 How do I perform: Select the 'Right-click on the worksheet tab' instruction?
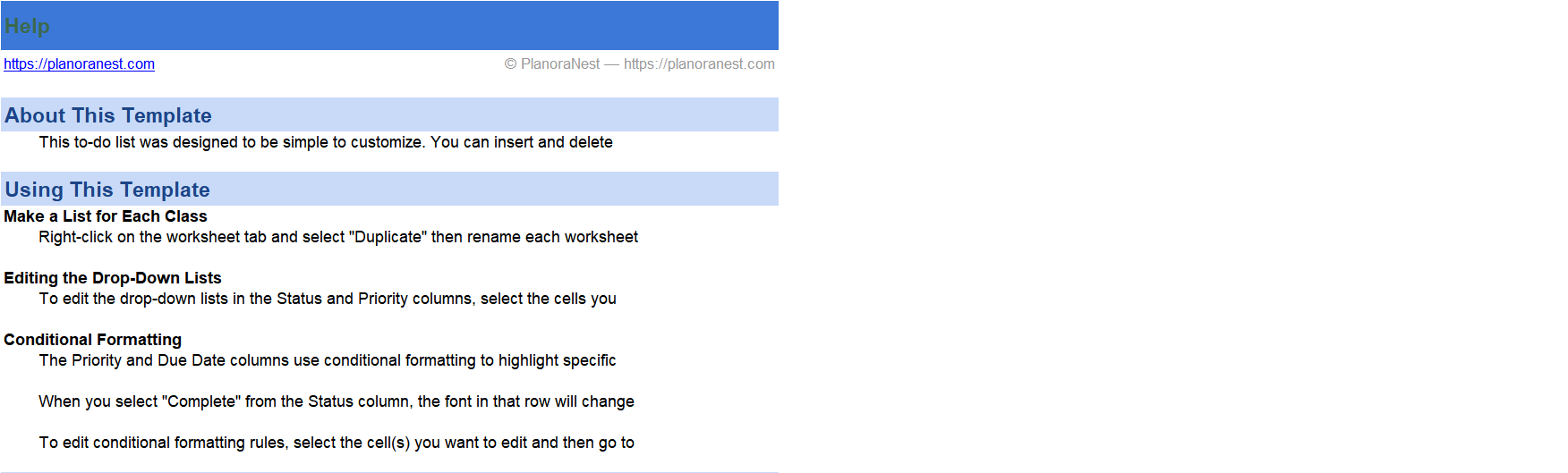338,237
